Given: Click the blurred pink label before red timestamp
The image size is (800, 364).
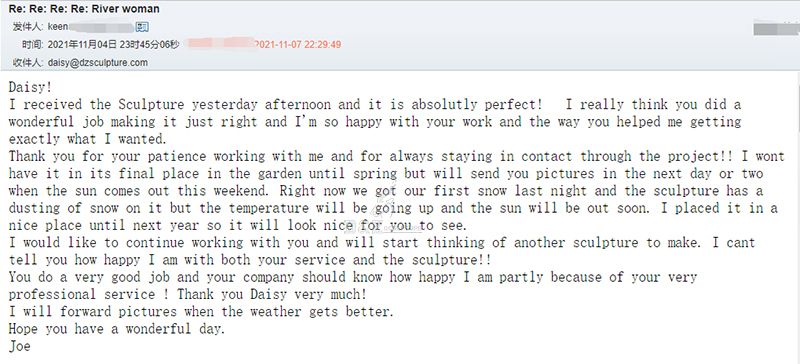Looking at the screenshot, I should pos(221,43).
